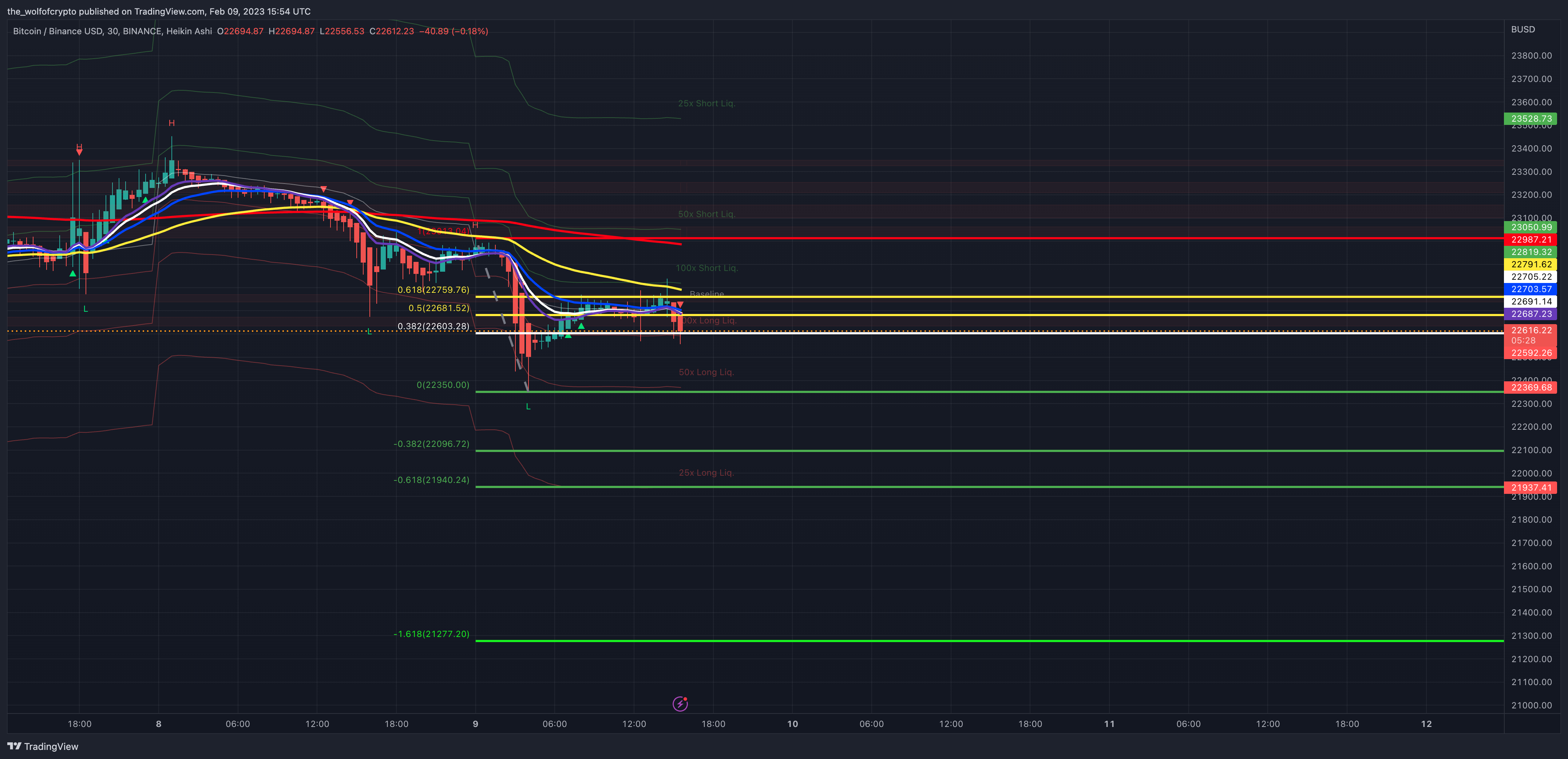Click the -1.618 bright green Fibonacci line
The height and width of the screenshot is (759, 1568).
pos(989,641)
